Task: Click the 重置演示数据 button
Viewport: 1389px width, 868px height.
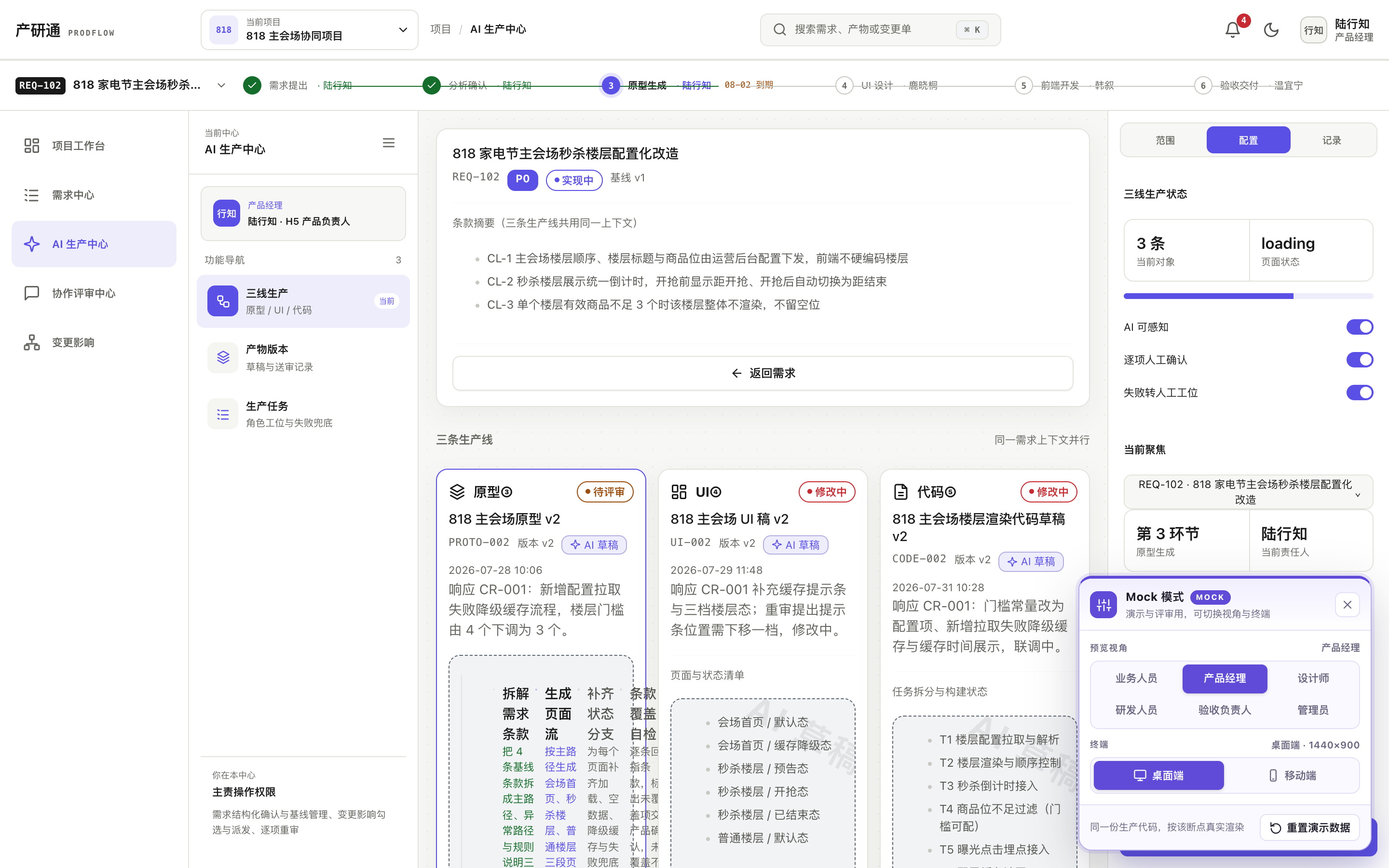Action: (1310, 828)
